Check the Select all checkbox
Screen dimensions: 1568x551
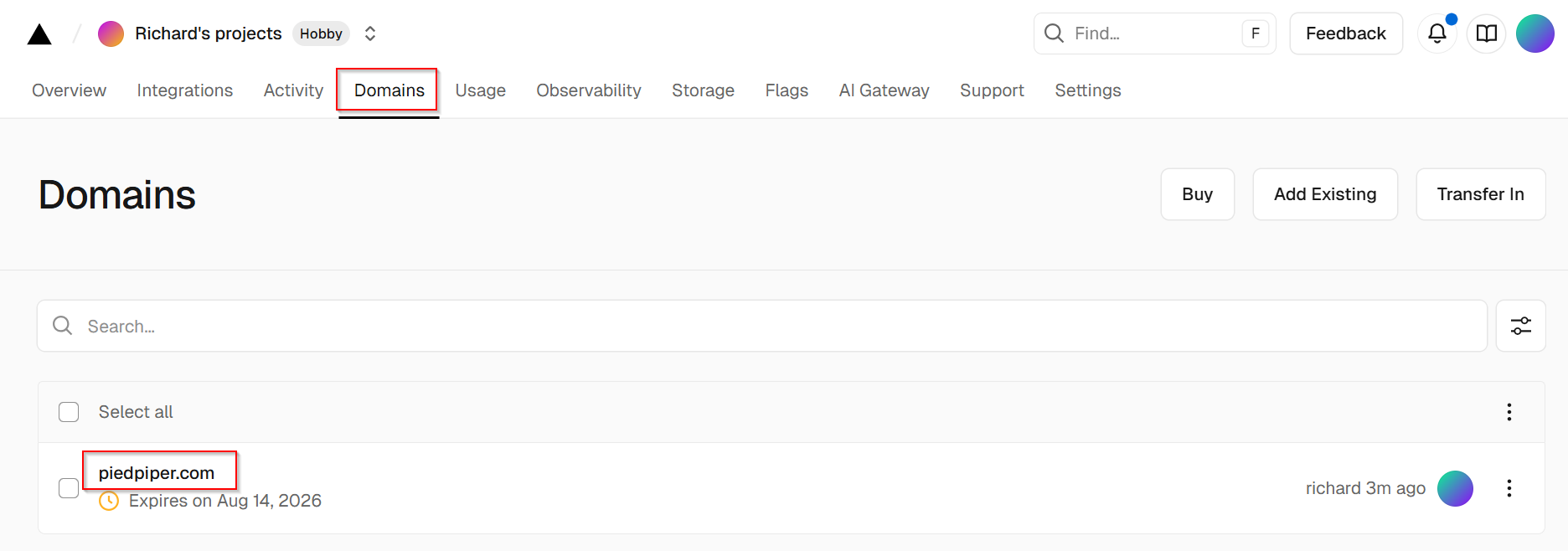[x=69, y=412]
